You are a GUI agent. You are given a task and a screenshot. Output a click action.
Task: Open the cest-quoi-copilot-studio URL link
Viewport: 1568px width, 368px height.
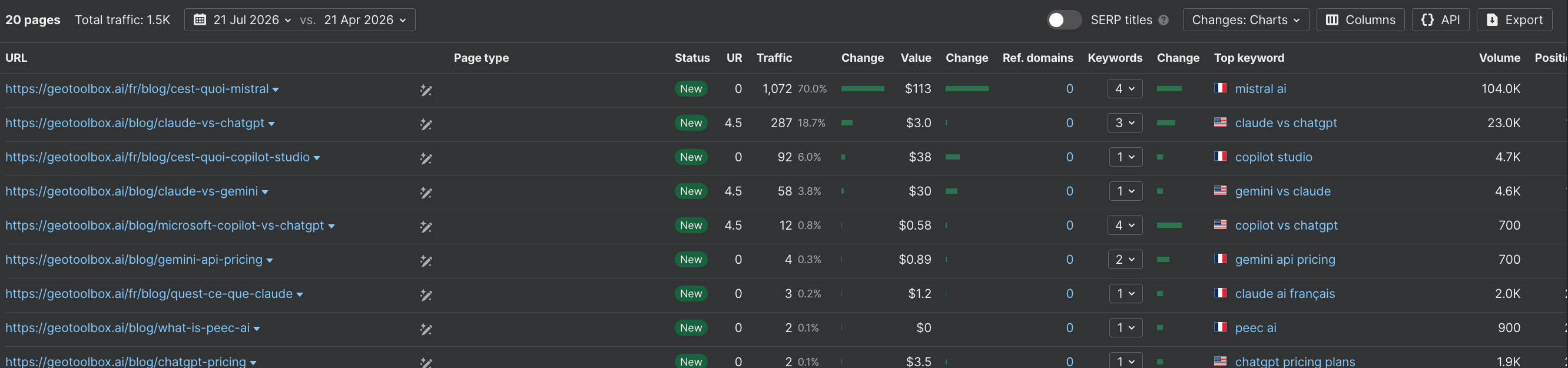[158, 157]
